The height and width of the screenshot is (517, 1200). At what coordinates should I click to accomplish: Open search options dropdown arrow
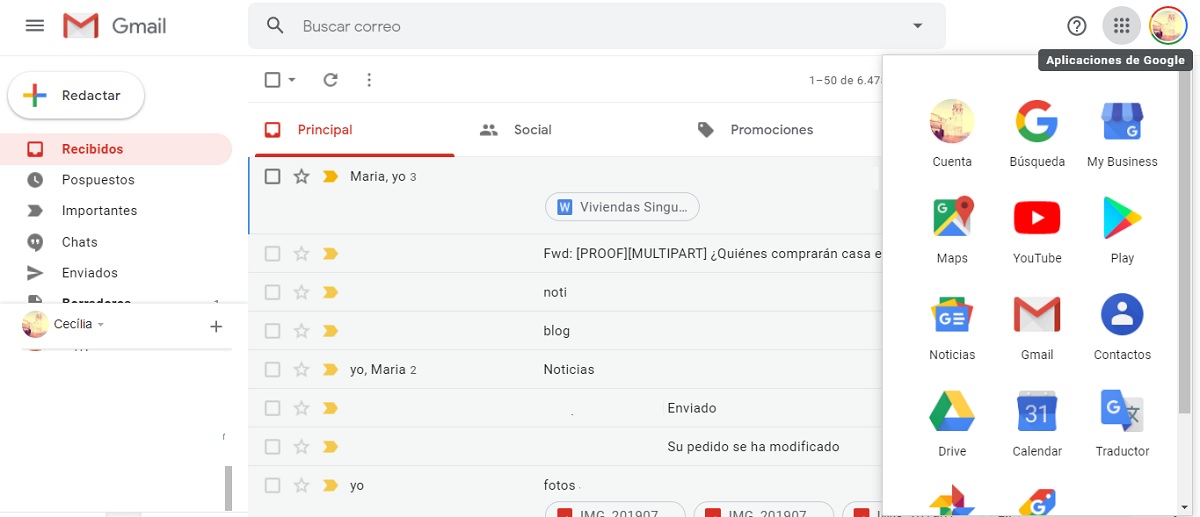(x=917, y=26)
